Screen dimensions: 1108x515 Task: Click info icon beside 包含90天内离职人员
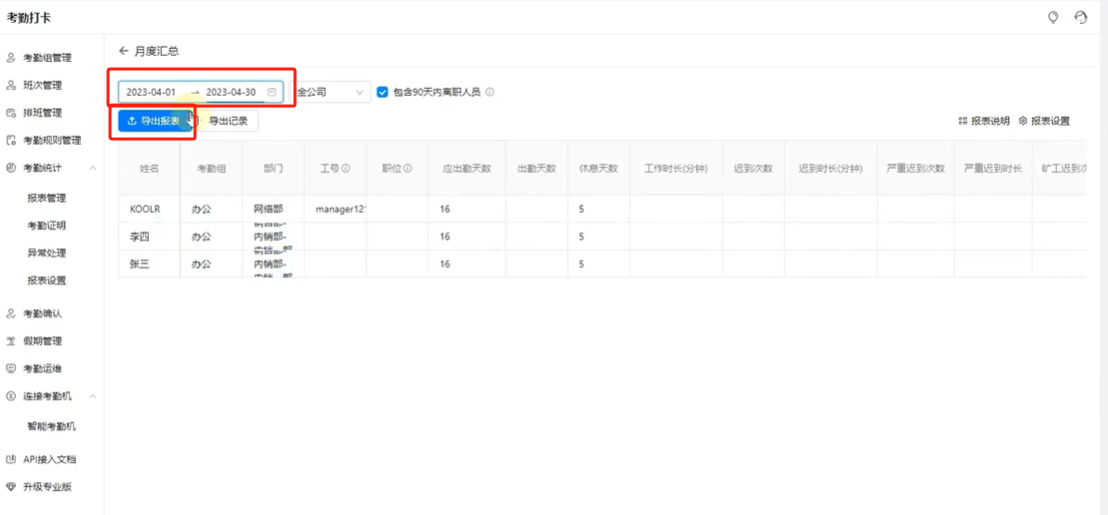pyautogui.click(x=490, y=92)
